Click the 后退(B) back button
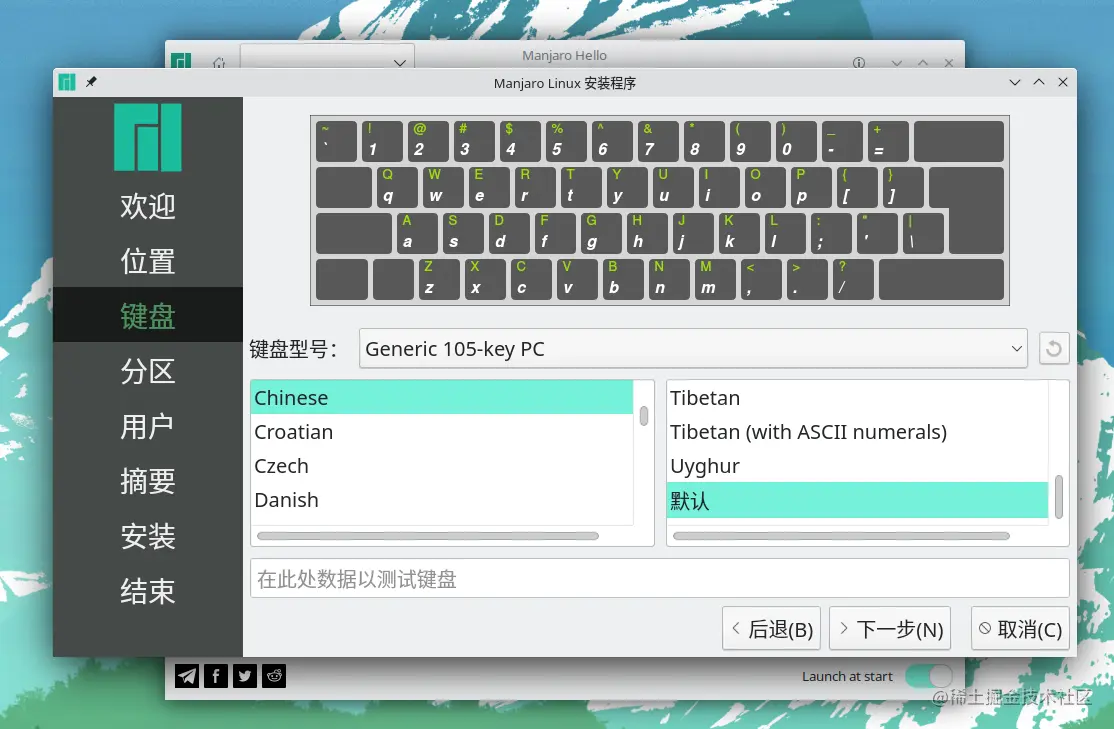Screen dimensions: 1114x729 click(x=772, y=629)
